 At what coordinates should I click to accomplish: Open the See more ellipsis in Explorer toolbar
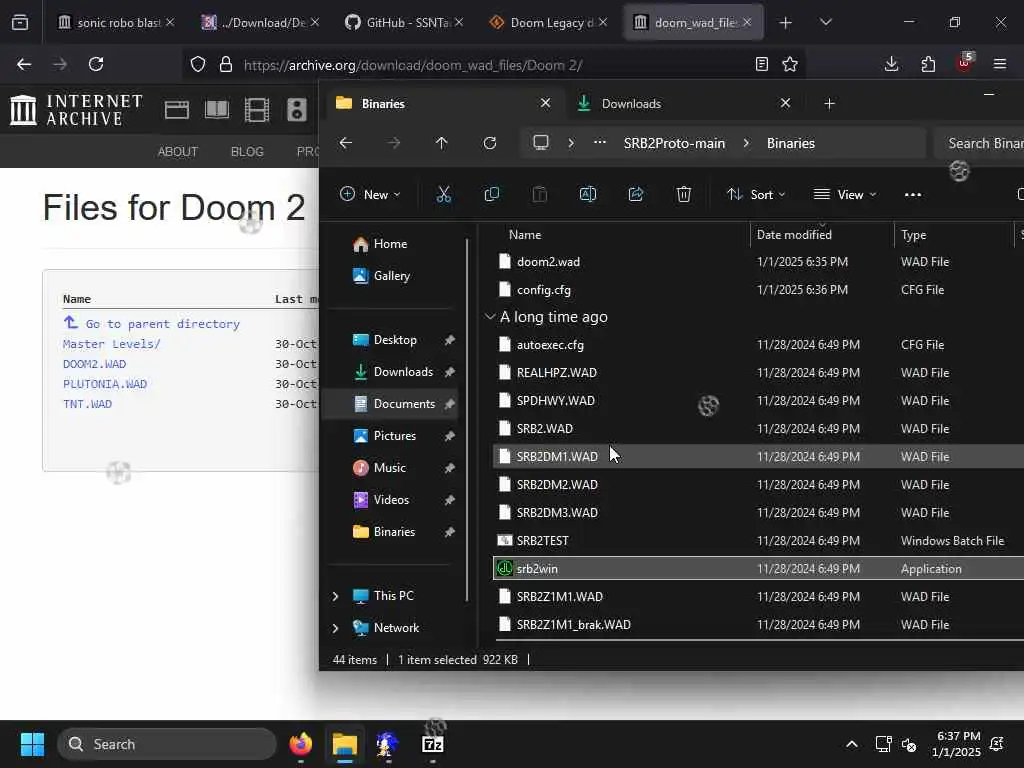click(913, 195)
